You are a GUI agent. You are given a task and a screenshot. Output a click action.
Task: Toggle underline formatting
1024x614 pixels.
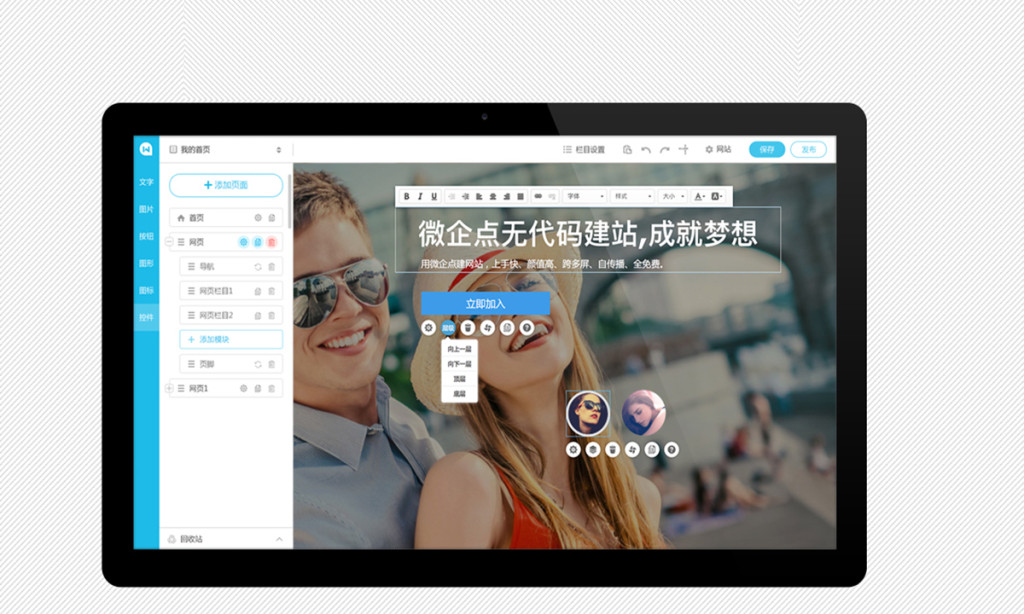tap(434, 196)
